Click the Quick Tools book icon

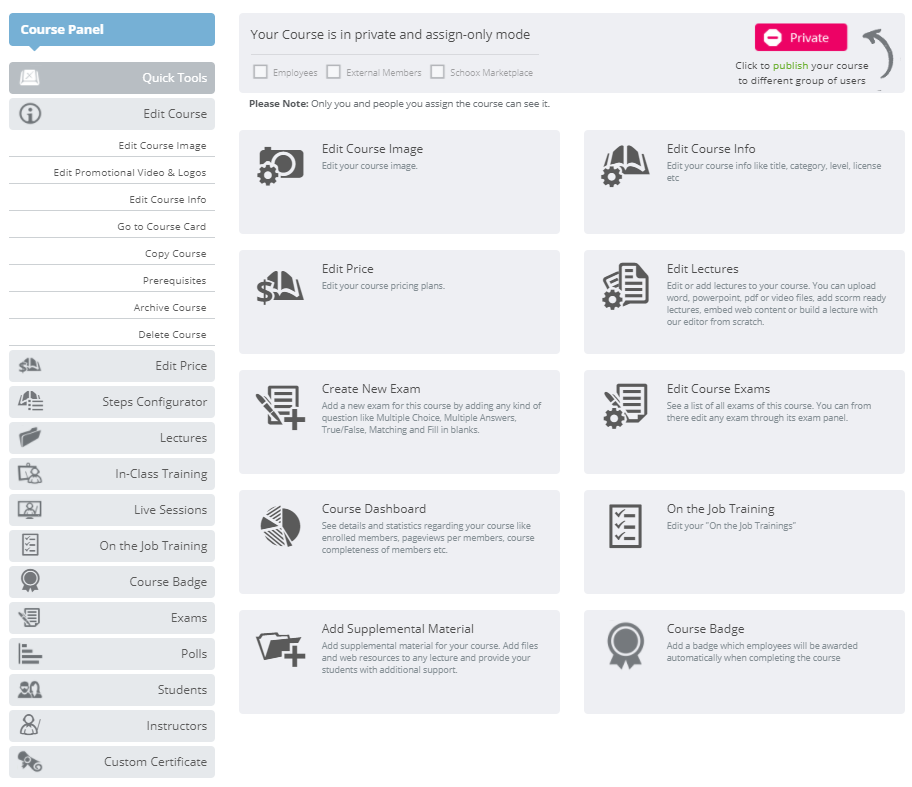click(30, 77)
